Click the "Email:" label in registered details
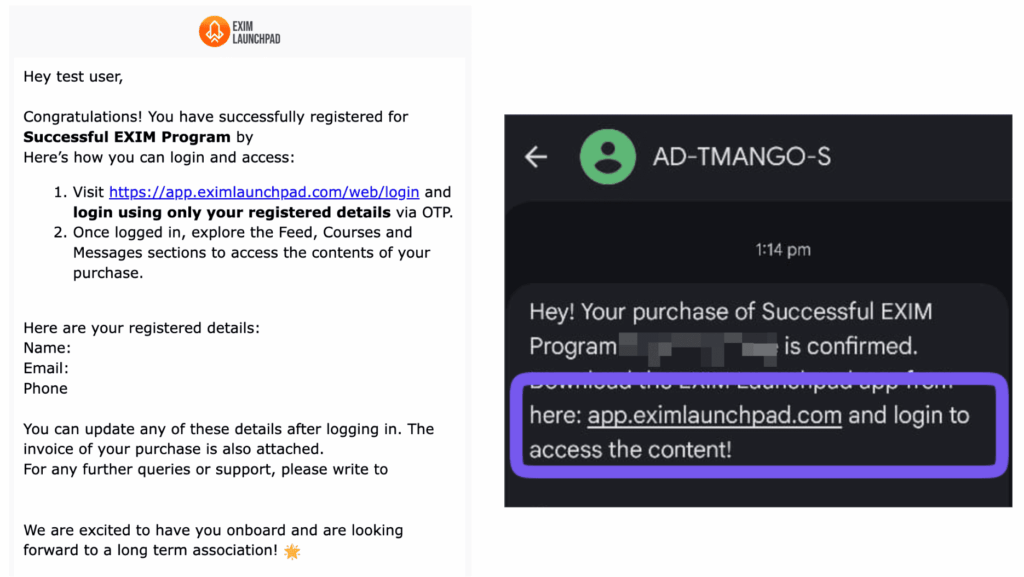Image resolution: width=1024 pixels, height=577 pixels. coord(46,368)
